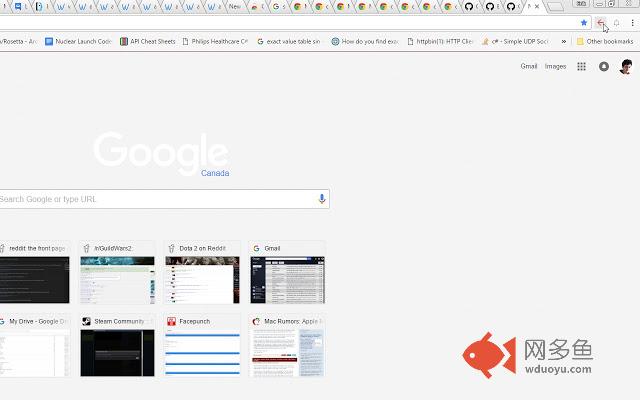640x400 pixels.
Task: Open the Gmail most-visited tile
Action: pyautogui.click(x=287, y=273)
